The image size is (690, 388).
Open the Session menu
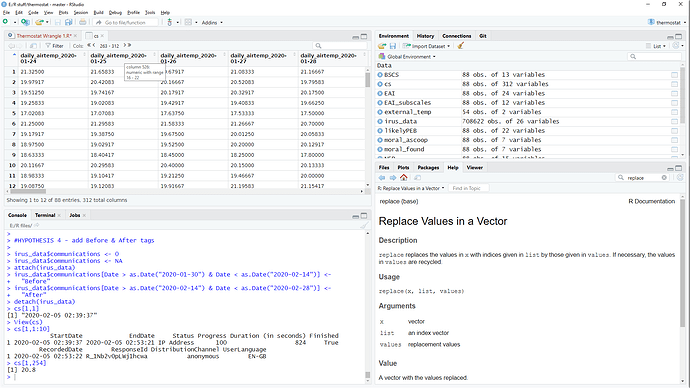pos(81,13)
